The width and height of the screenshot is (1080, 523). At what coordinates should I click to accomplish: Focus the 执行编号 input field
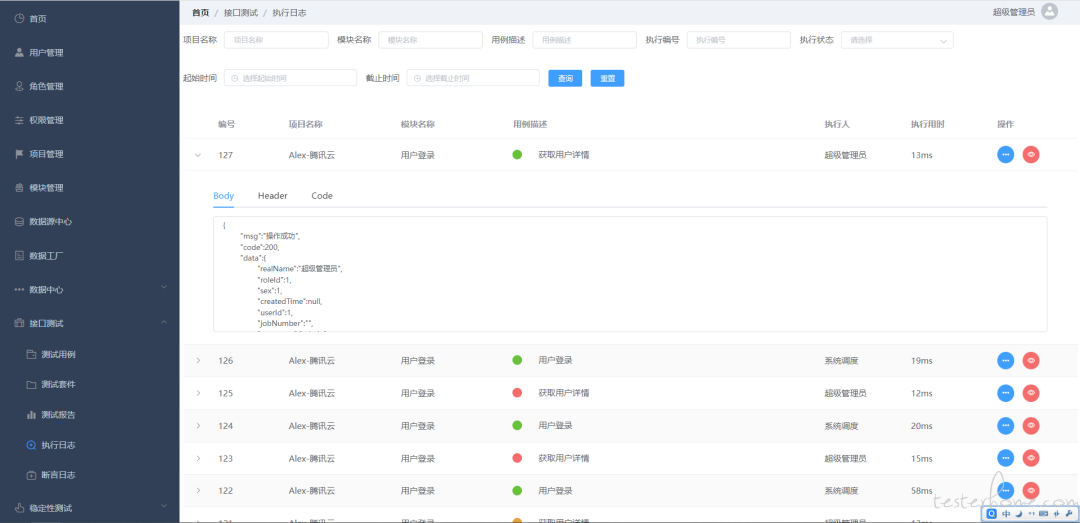click(739, 40)
